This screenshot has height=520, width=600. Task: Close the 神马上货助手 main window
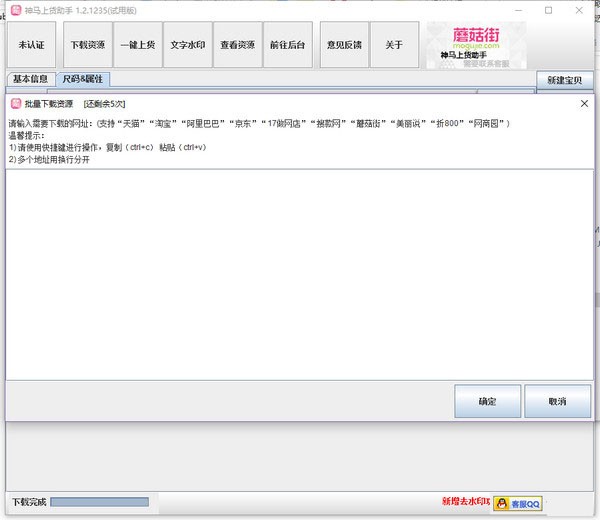[x=579, y=10]
